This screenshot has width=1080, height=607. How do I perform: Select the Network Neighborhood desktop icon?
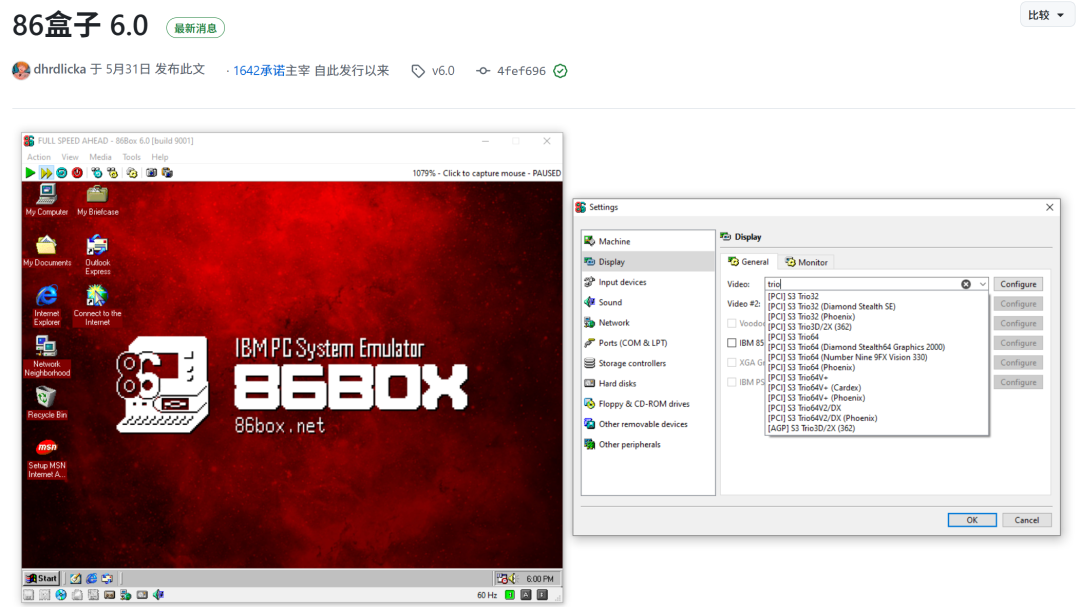click(x=47, y=356)
